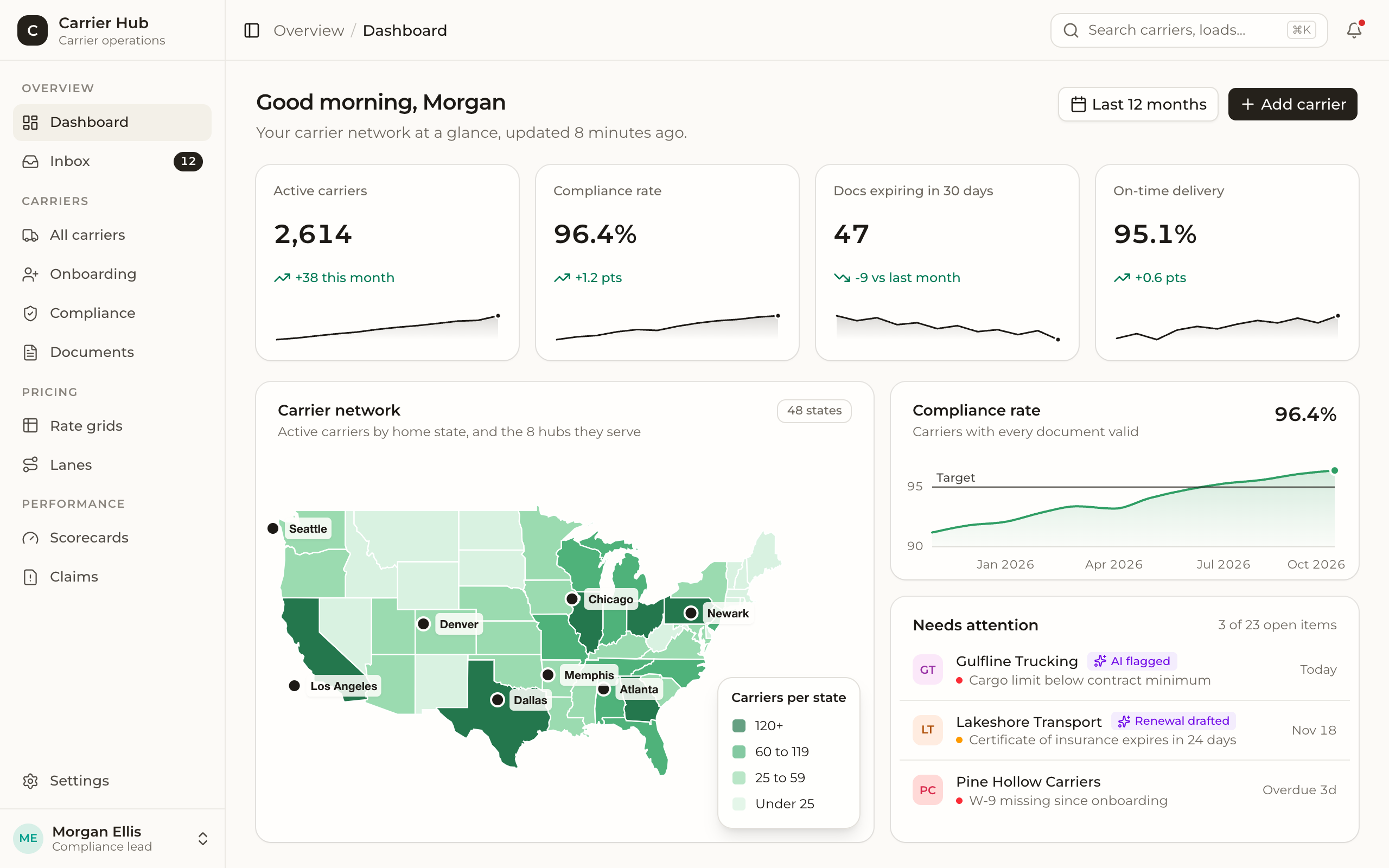Select the Denver hub marker
1389x868 pixels.
tap(424, 623)
